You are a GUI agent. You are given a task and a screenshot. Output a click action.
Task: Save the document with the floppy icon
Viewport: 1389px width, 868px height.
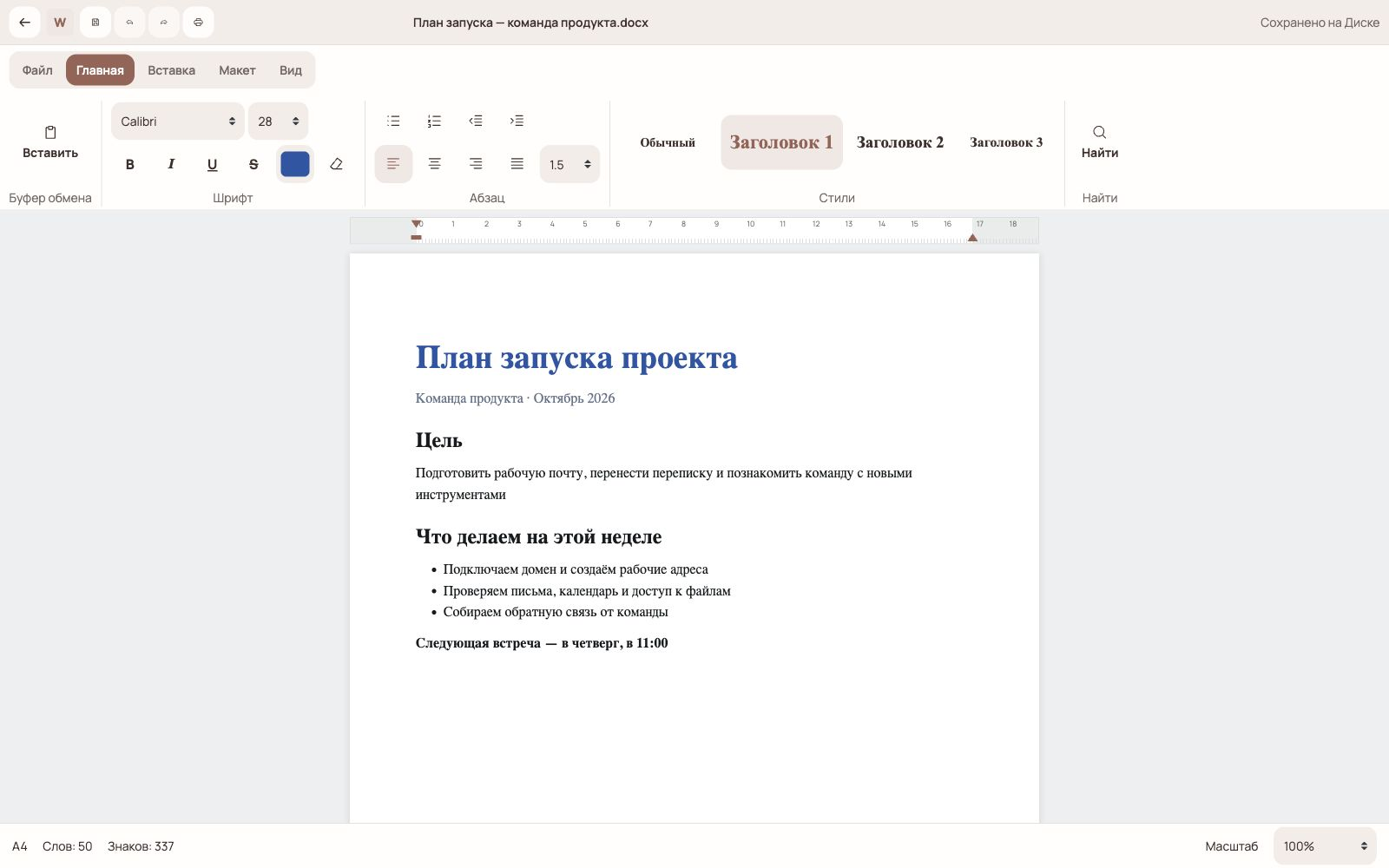(x=95, y=23)
